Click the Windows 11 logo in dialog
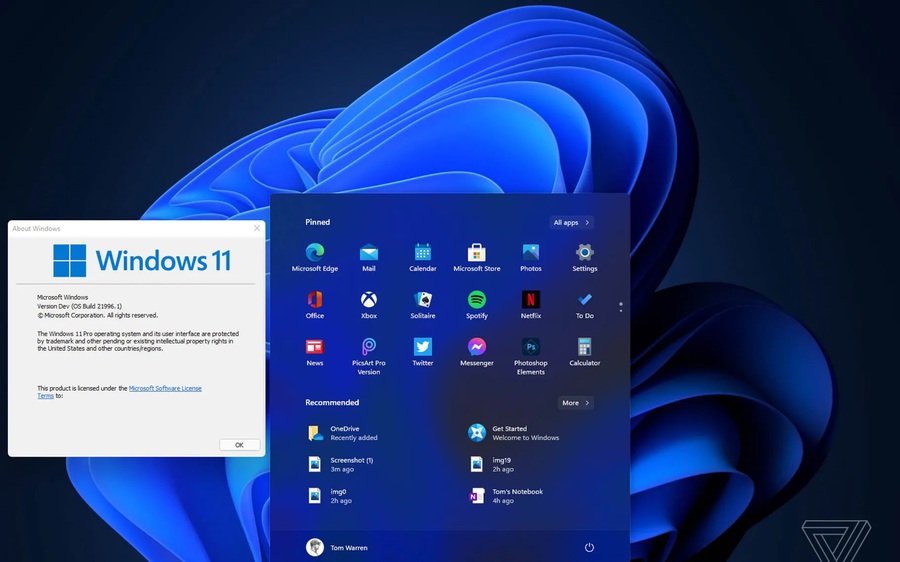The height and width of the screenshot is (562, 900). [x=142, y=261]
